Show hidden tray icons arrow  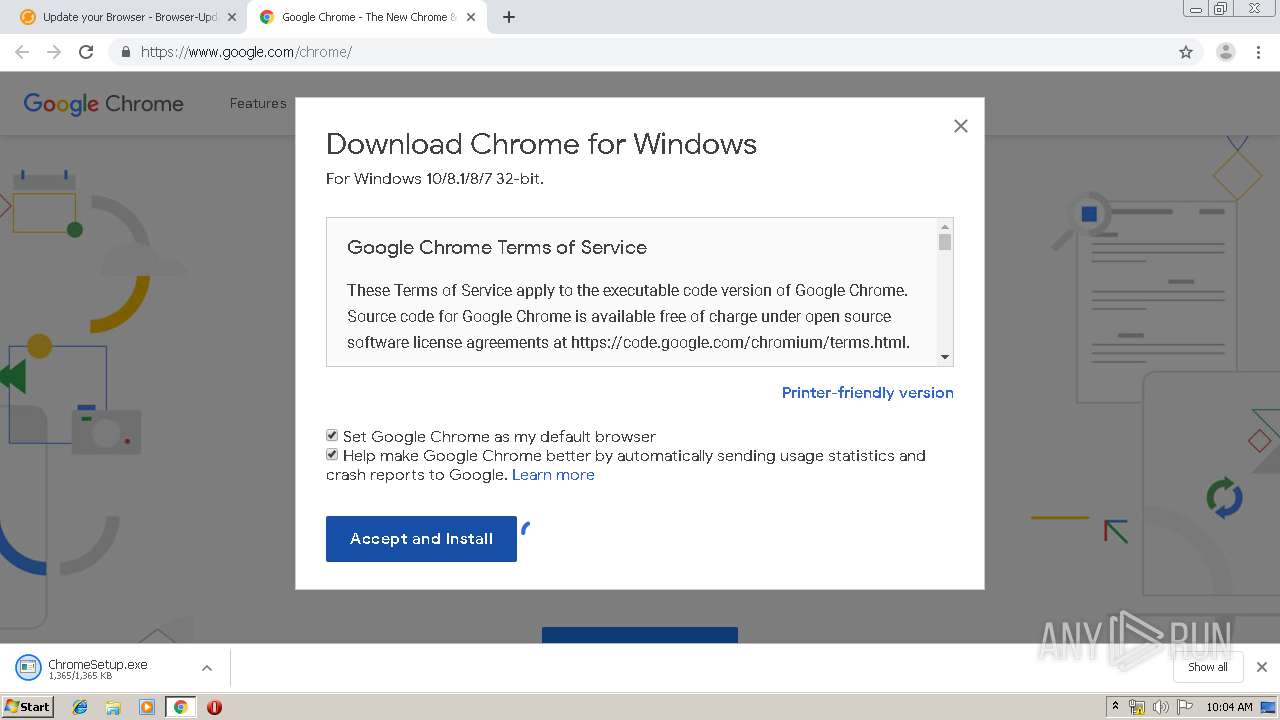[1115, 707]
